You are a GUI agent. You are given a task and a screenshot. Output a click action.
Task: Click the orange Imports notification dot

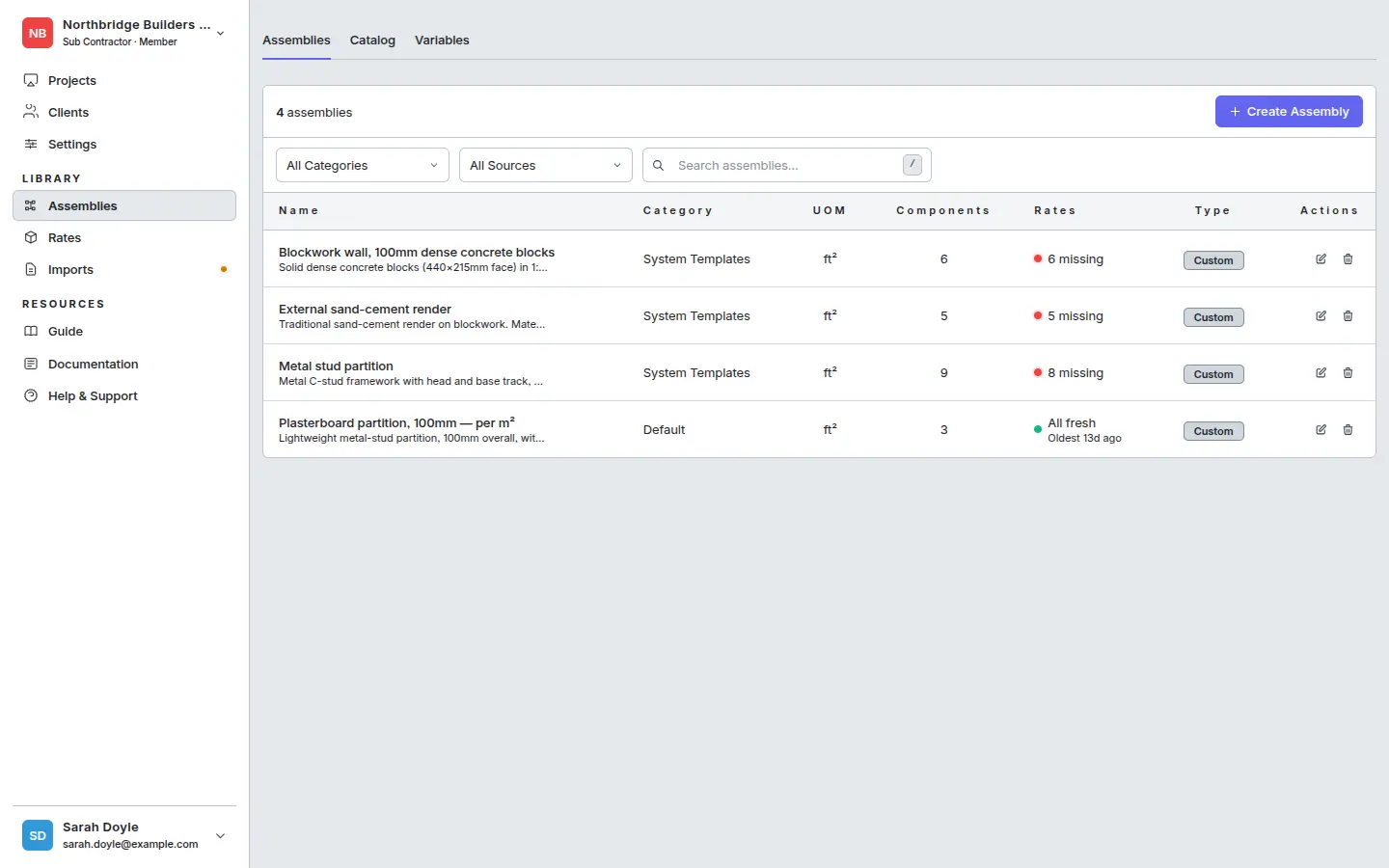tap(224, 269)
